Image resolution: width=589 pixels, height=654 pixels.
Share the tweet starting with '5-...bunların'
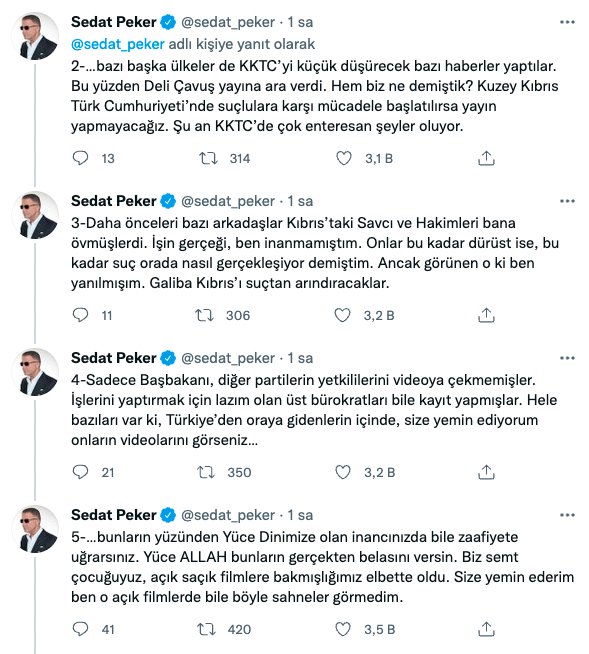click(x=486, y=629)
